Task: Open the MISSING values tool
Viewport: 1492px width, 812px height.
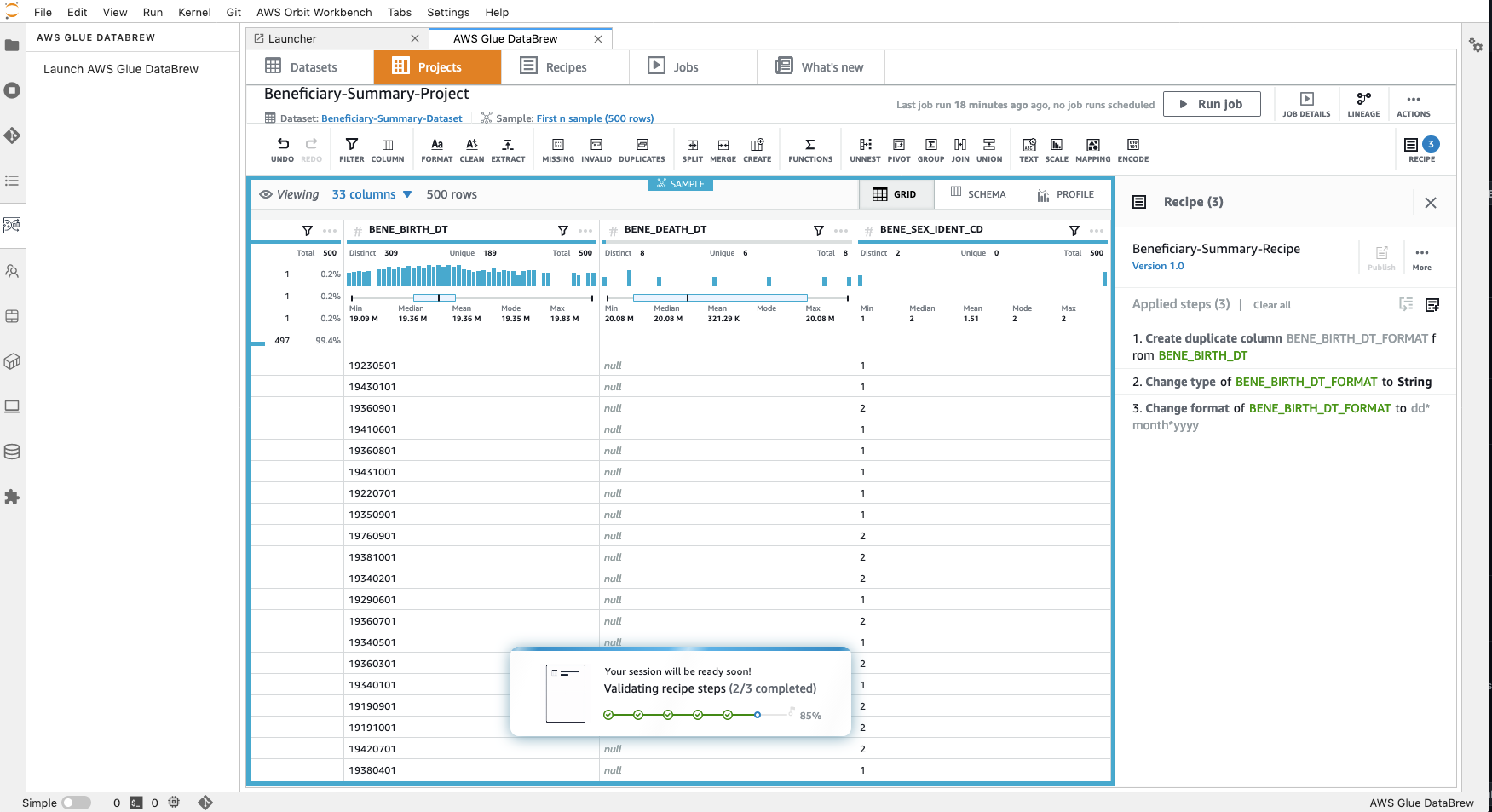Action: [558, 149]
